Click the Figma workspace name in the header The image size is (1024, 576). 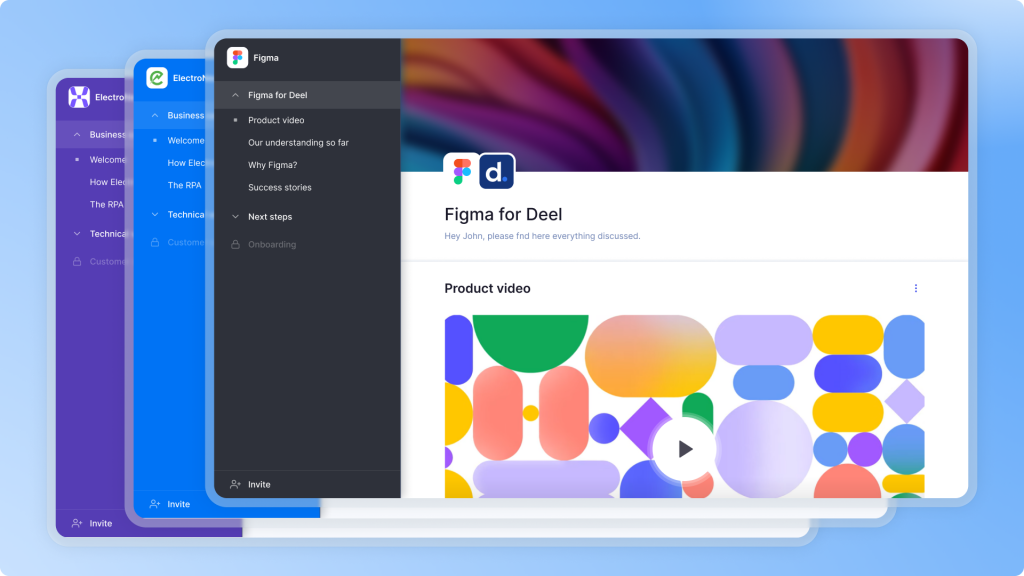[x=266, y=57]
